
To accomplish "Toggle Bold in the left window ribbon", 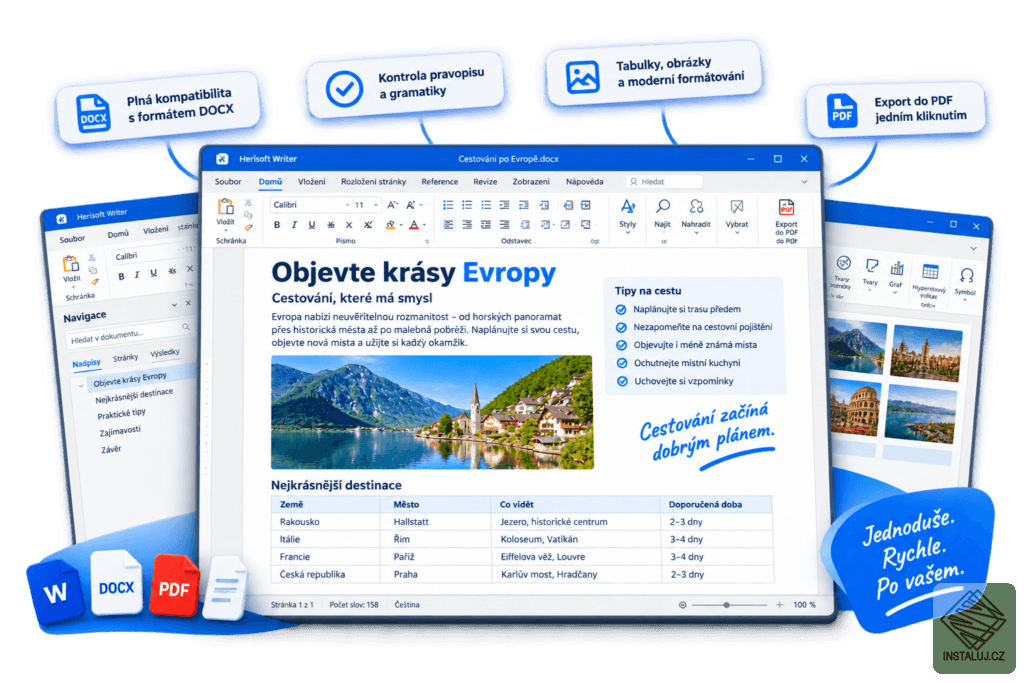I will 121,276.
